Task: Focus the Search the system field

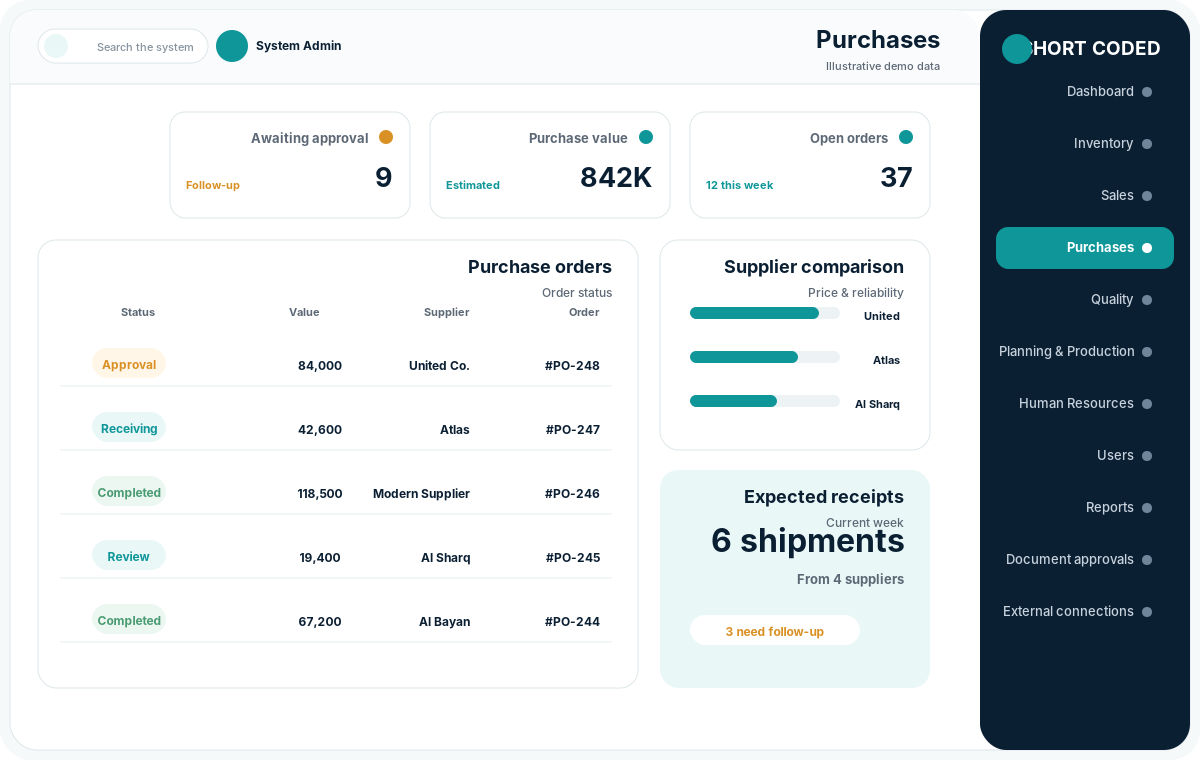Action: pos(123,46)
